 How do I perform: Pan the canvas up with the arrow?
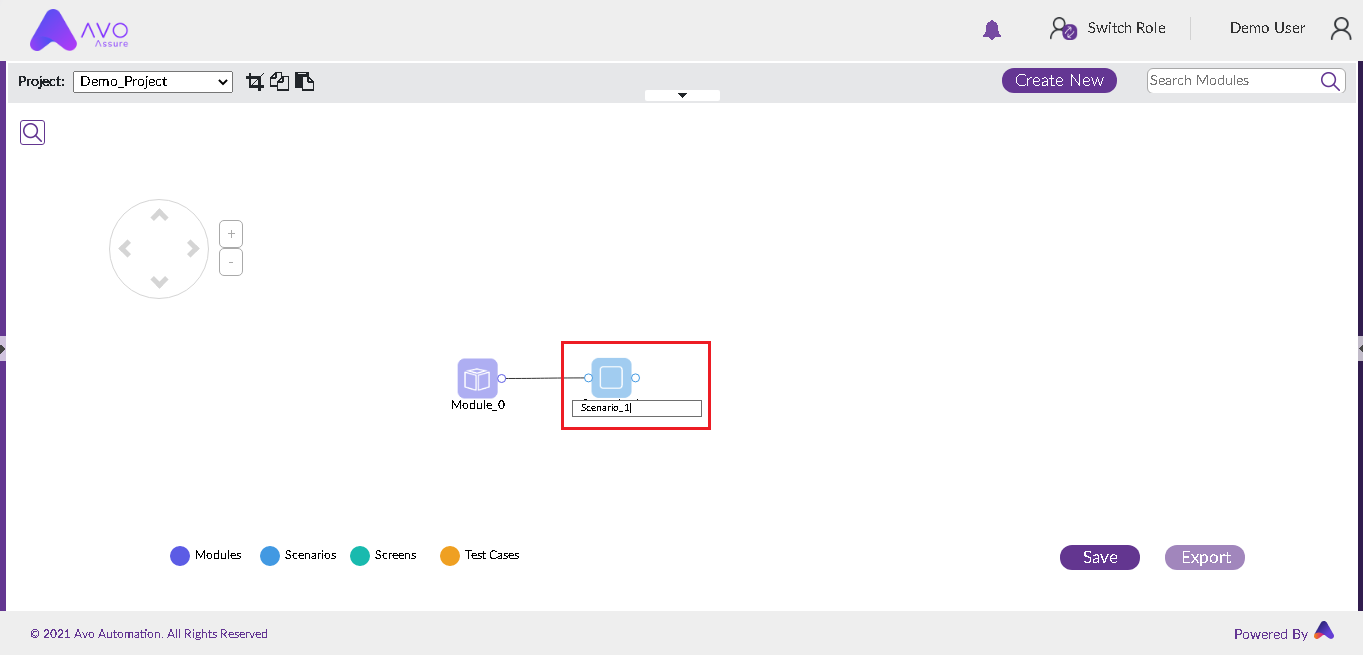[x=159, y=214]
